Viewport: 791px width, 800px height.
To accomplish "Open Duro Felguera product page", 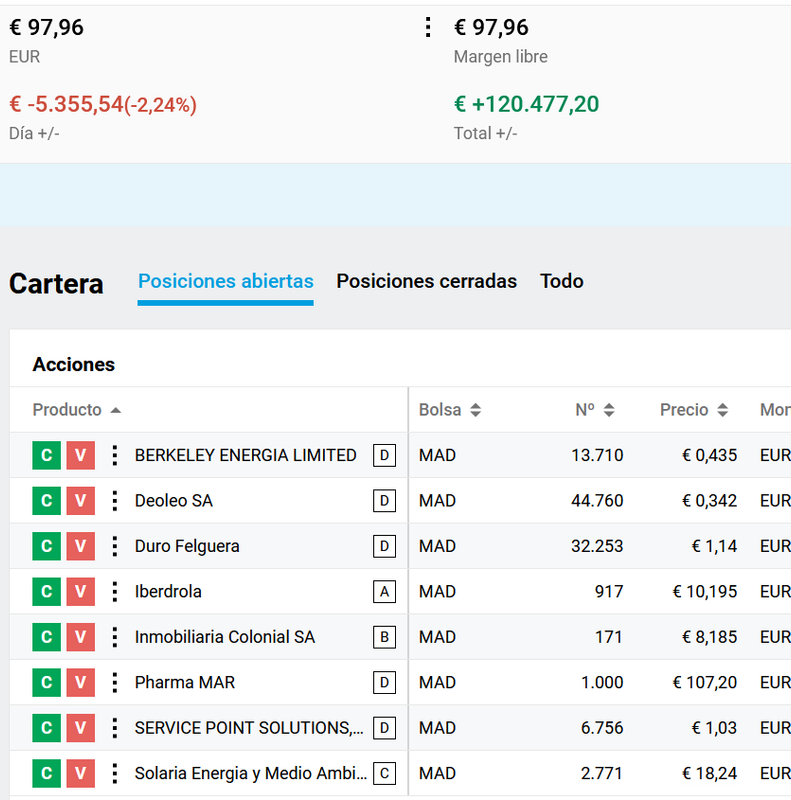I will pos(187,546).
